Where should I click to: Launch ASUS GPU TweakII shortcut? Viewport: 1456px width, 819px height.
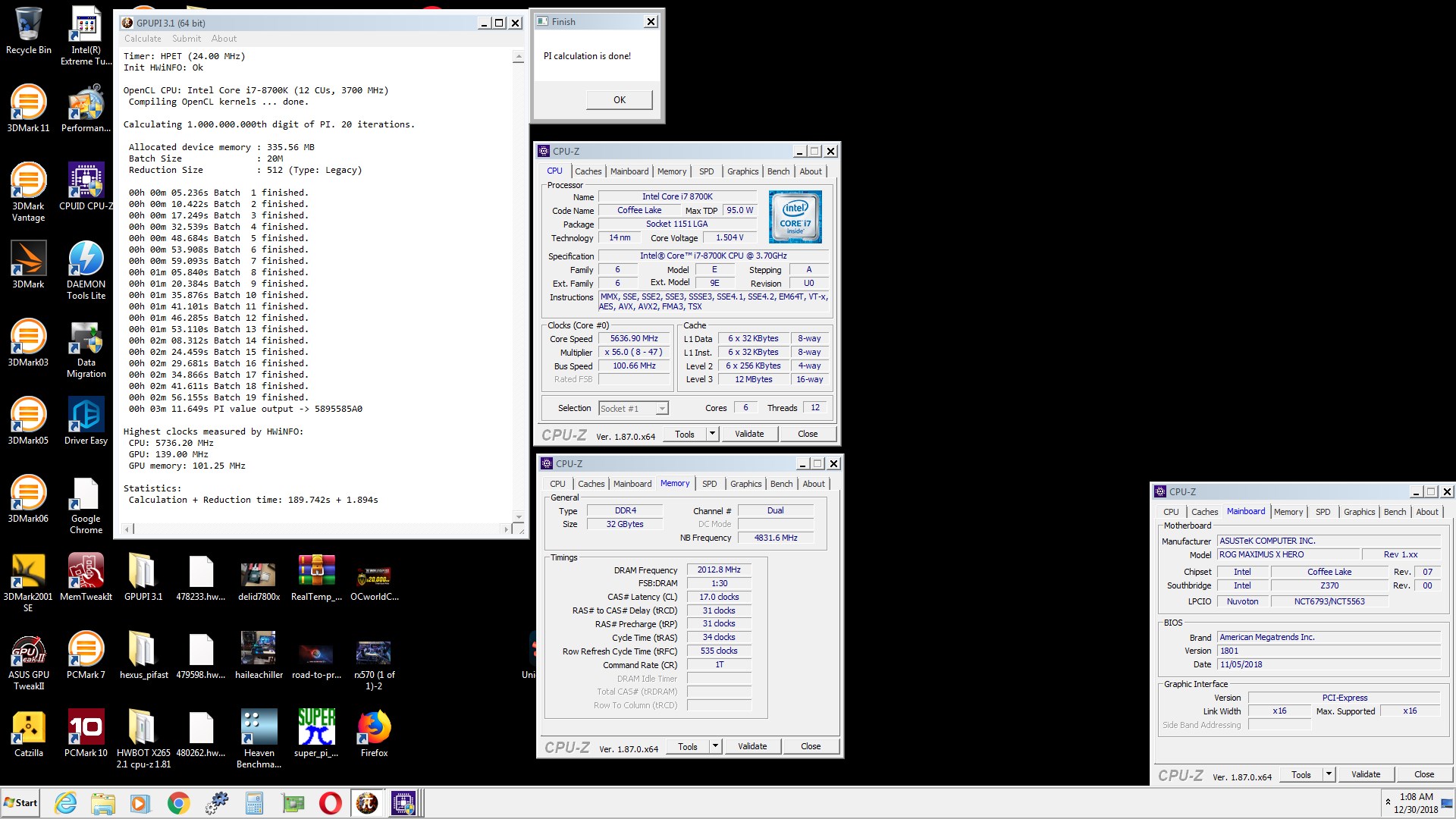pyautogui.click(x=28, y=661)
